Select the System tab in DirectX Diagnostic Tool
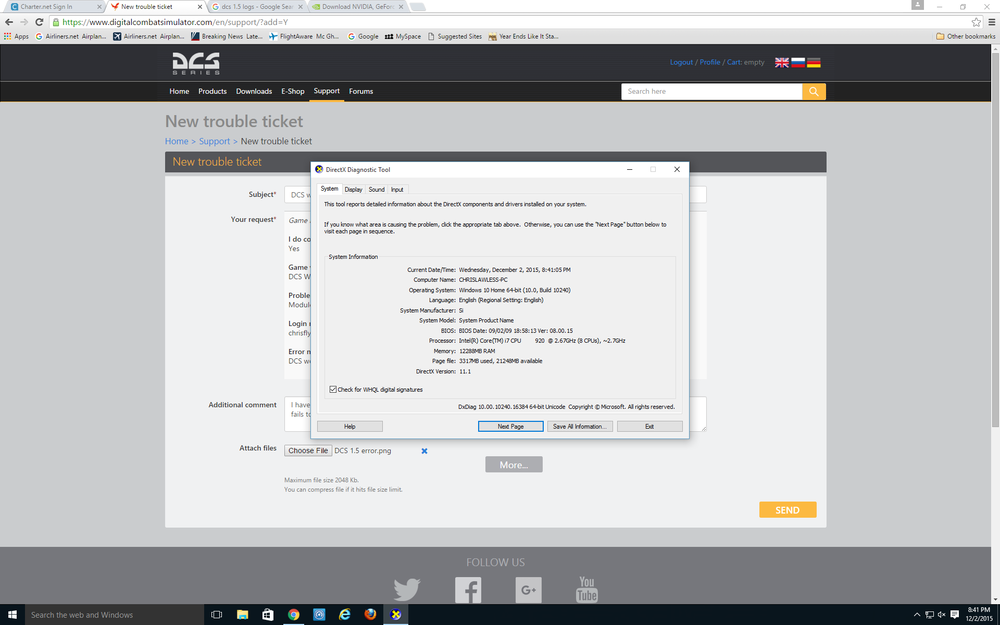This screenshot has height=625, width=1000. click(329, 189)
